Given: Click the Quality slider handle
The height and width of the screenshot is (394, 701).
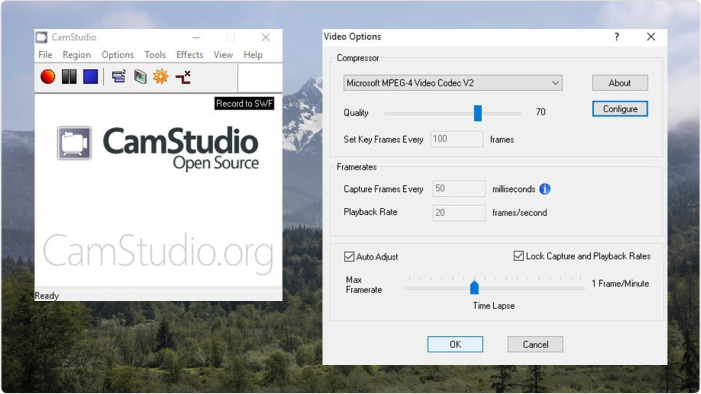Looking at the screenshot, I should tap(478, 113).
